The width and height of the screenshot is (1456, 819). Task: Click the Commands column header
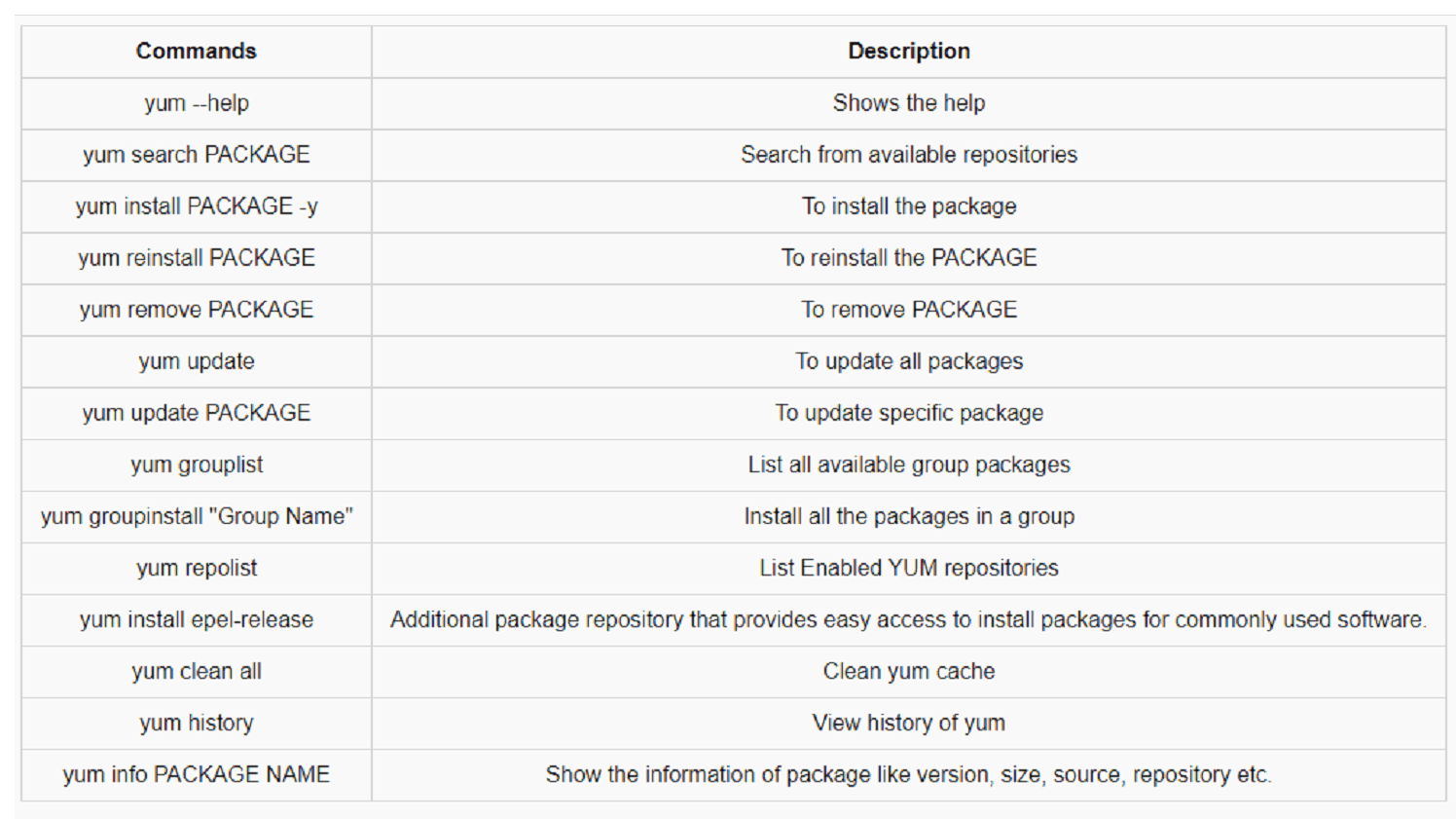[x=197, y=52]
